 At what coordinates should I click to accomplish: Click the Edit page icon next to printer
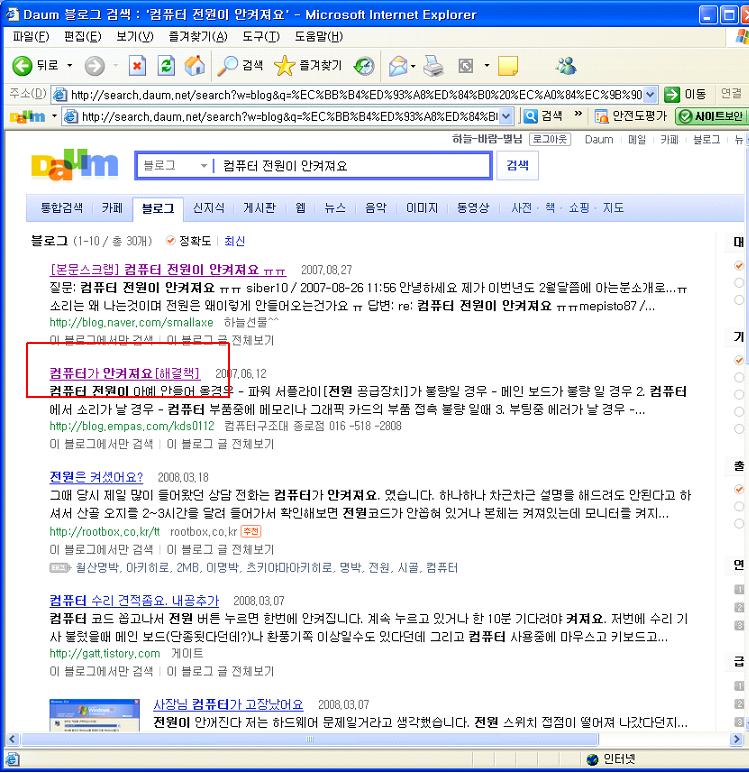(466, 66)
